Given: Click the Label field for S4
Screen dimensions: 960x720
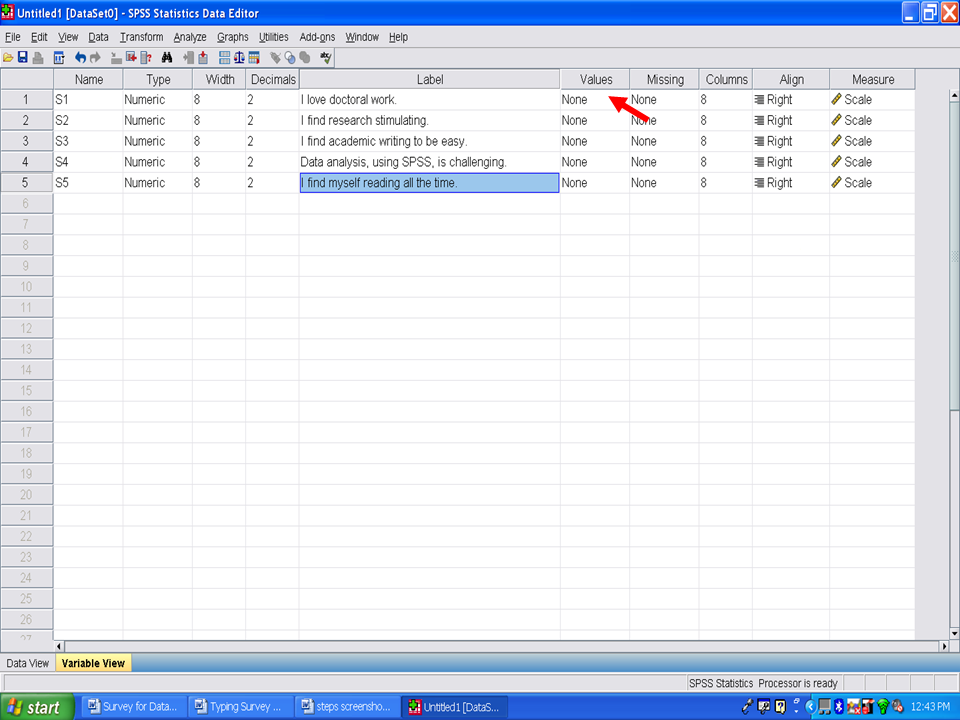Looking at the screenshot, I should point(429,162).
